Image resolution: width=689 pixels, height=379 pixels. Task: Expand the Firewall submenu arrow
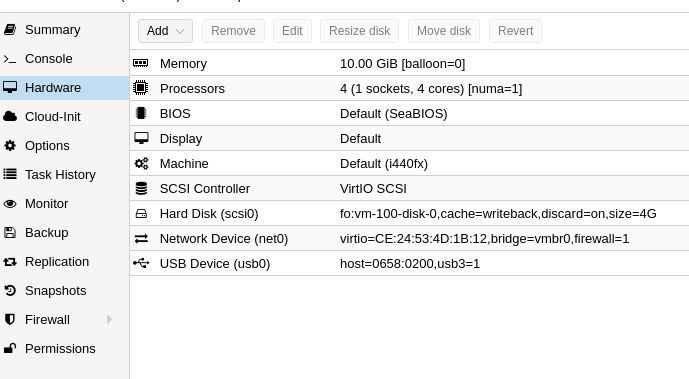coord(109,319)
